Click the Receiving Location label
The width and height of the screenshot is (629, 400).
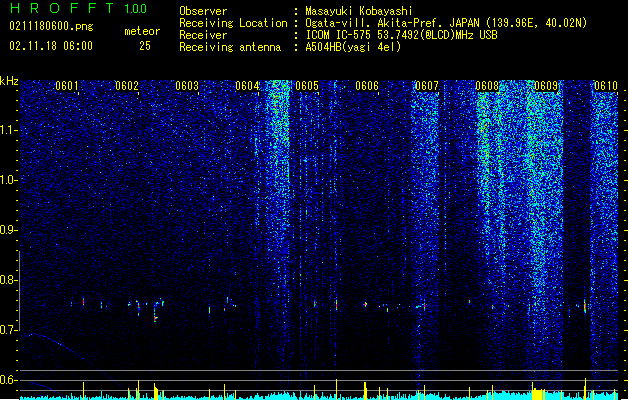pos(233,23)
